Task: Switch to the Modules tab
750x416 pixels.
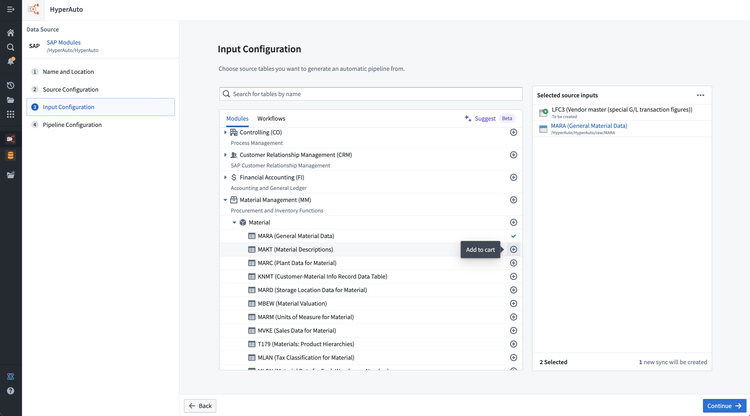Action: click(237, 119)
